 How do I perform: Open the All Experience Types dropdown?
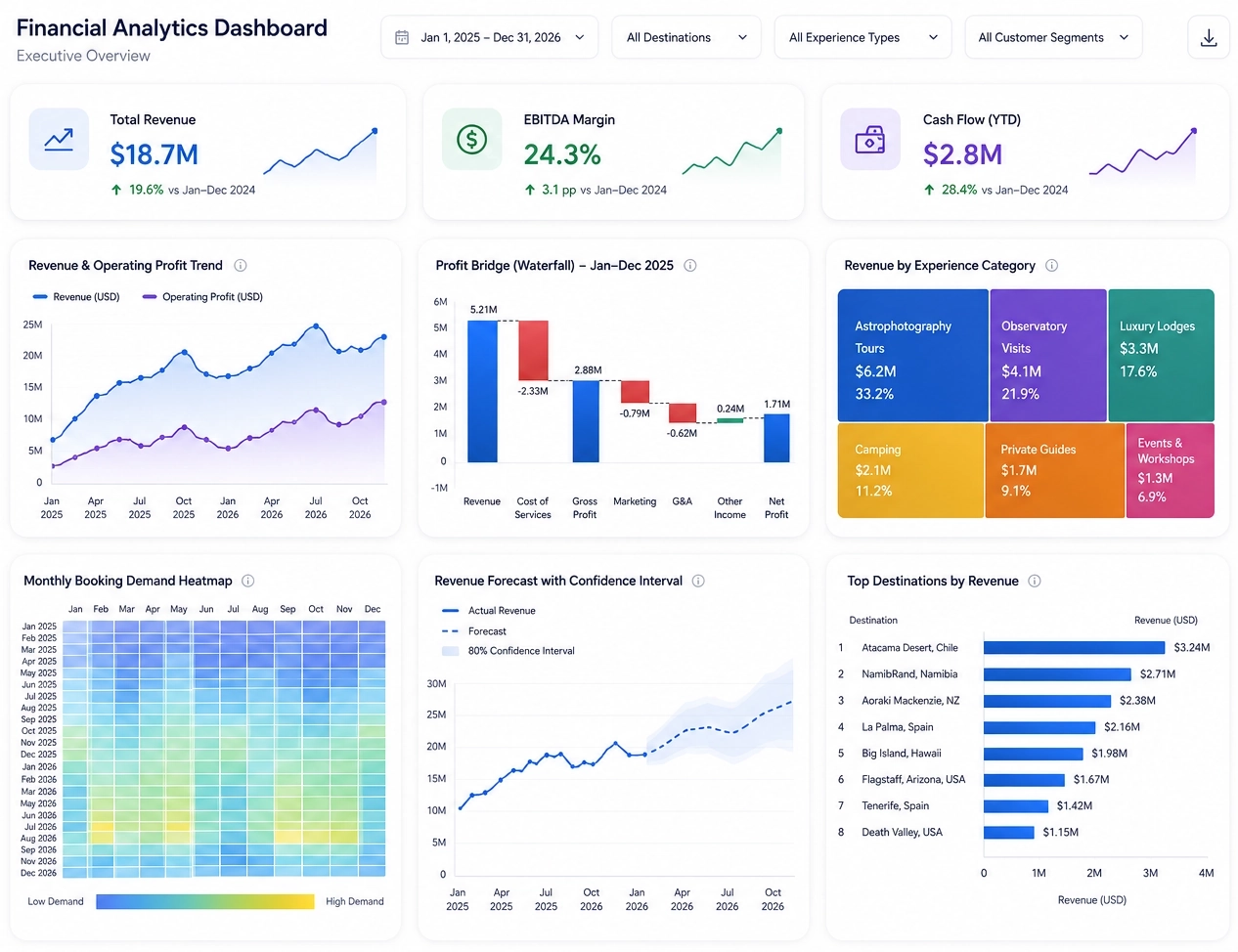tap(862, 37)
